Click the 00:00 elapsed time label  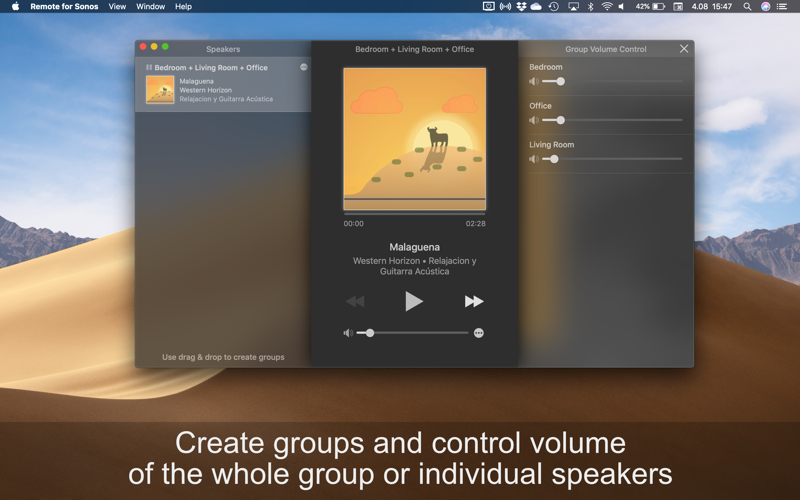click(354, 223)
